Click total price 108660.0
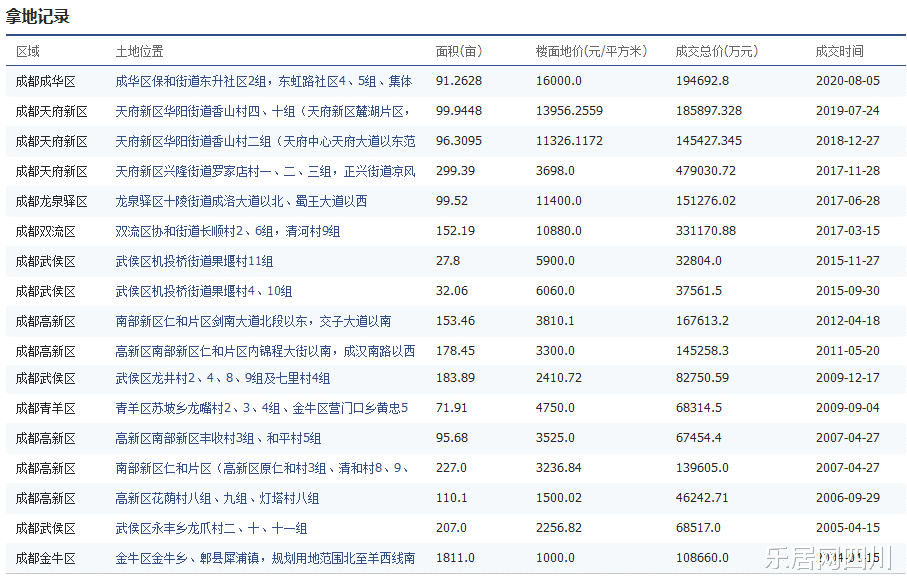Viewport: 907px width, 588px height. click(x=702, y=559)
